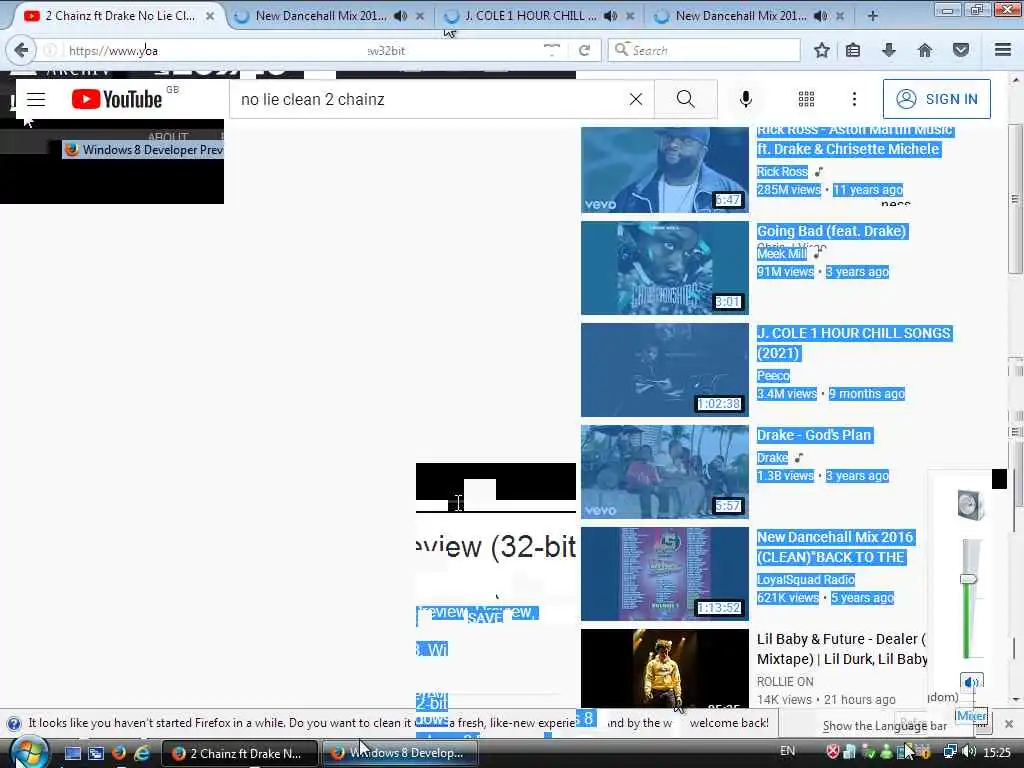The width and height of the screenshot is (1024, 768).
Task: Open the Windows Start orb
Action: [28, 752]
